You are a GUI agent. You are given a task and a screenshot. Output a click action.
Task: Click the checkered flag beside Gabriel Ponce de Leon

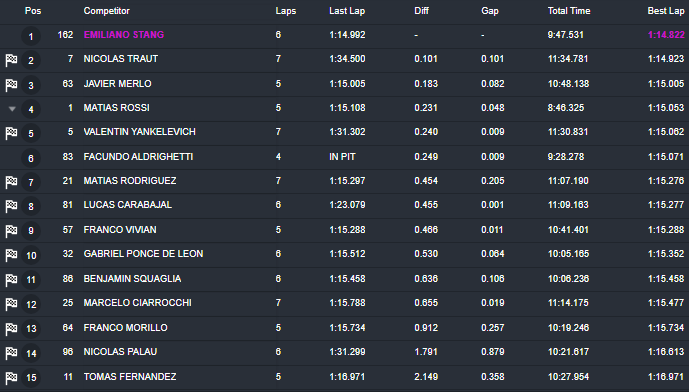(11, 255)
